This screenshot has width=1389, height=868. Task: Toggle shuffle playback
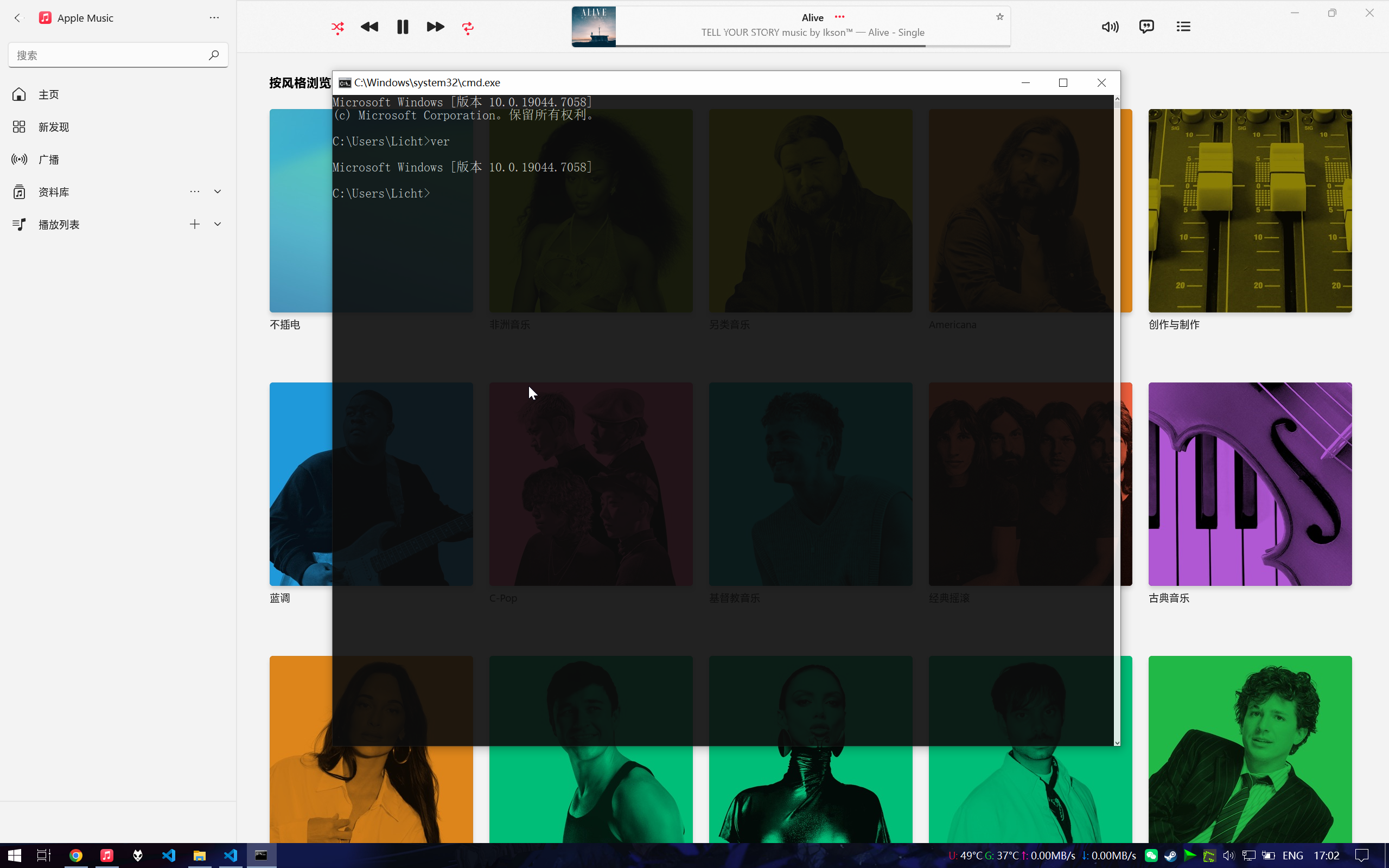click(337, 27)
